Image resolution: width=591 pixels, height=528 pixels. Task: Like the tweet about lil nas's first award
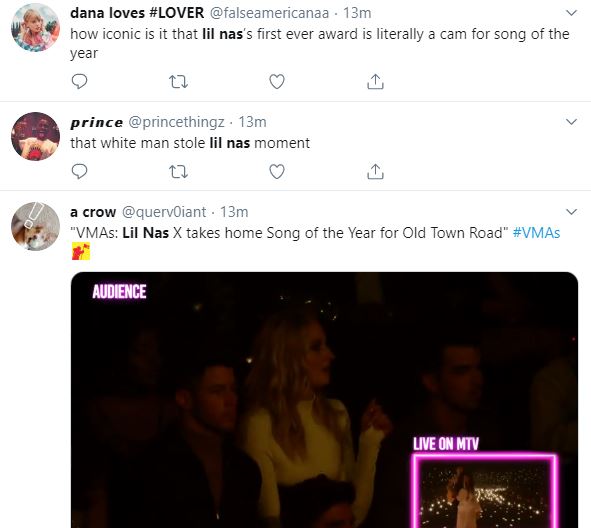(x=277, y=81)
